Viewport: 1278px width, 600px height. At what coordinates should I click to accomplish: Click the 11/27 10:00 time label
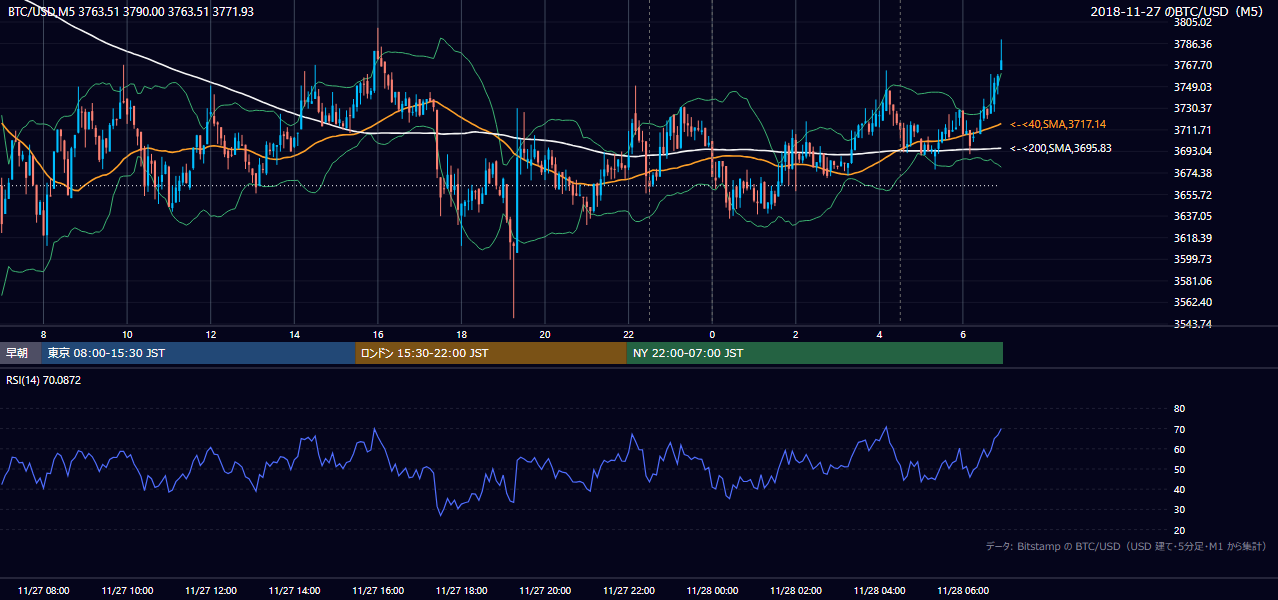pyautogui.click(x=127, y=591)
